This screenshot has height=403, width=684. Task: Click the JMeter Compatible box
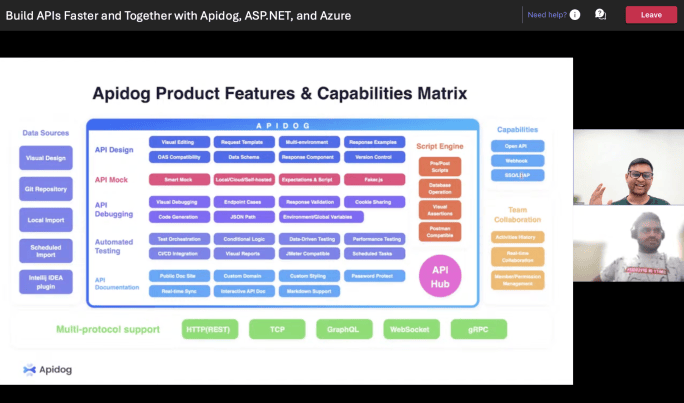(x=309, y=254)
